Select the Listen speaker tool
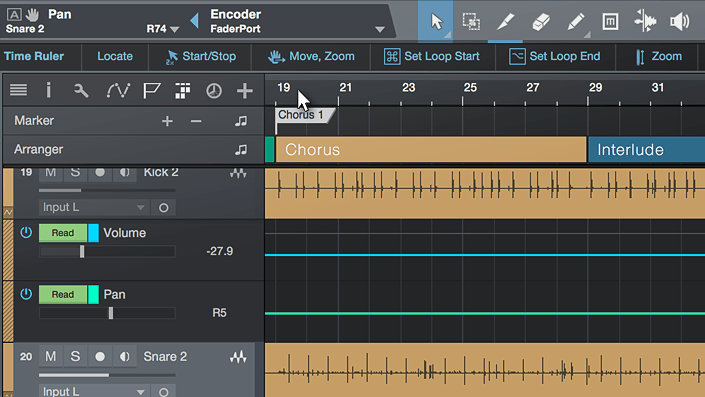 coord(679,22)
